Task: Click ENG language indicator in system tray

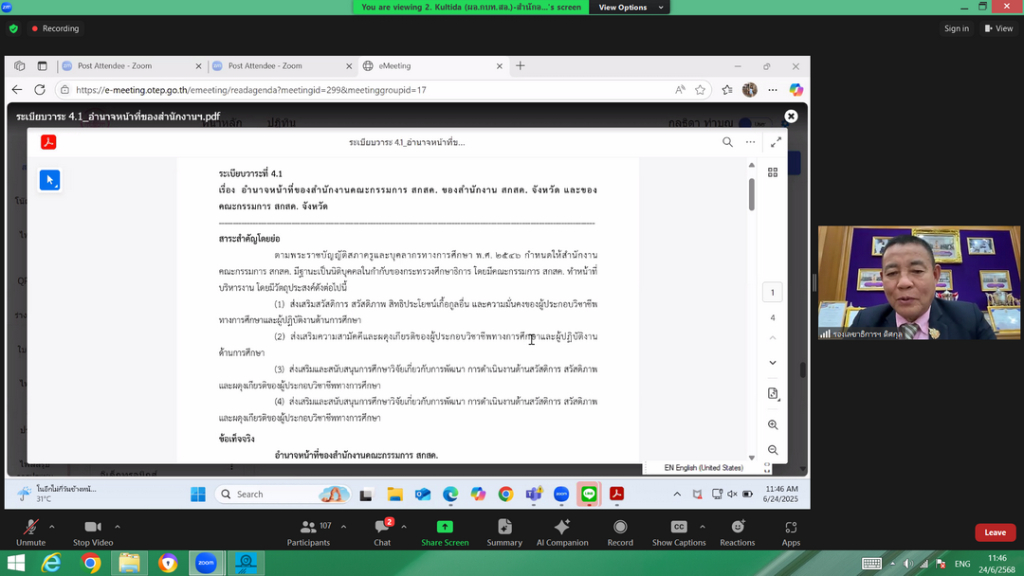Action: point(962,564)
